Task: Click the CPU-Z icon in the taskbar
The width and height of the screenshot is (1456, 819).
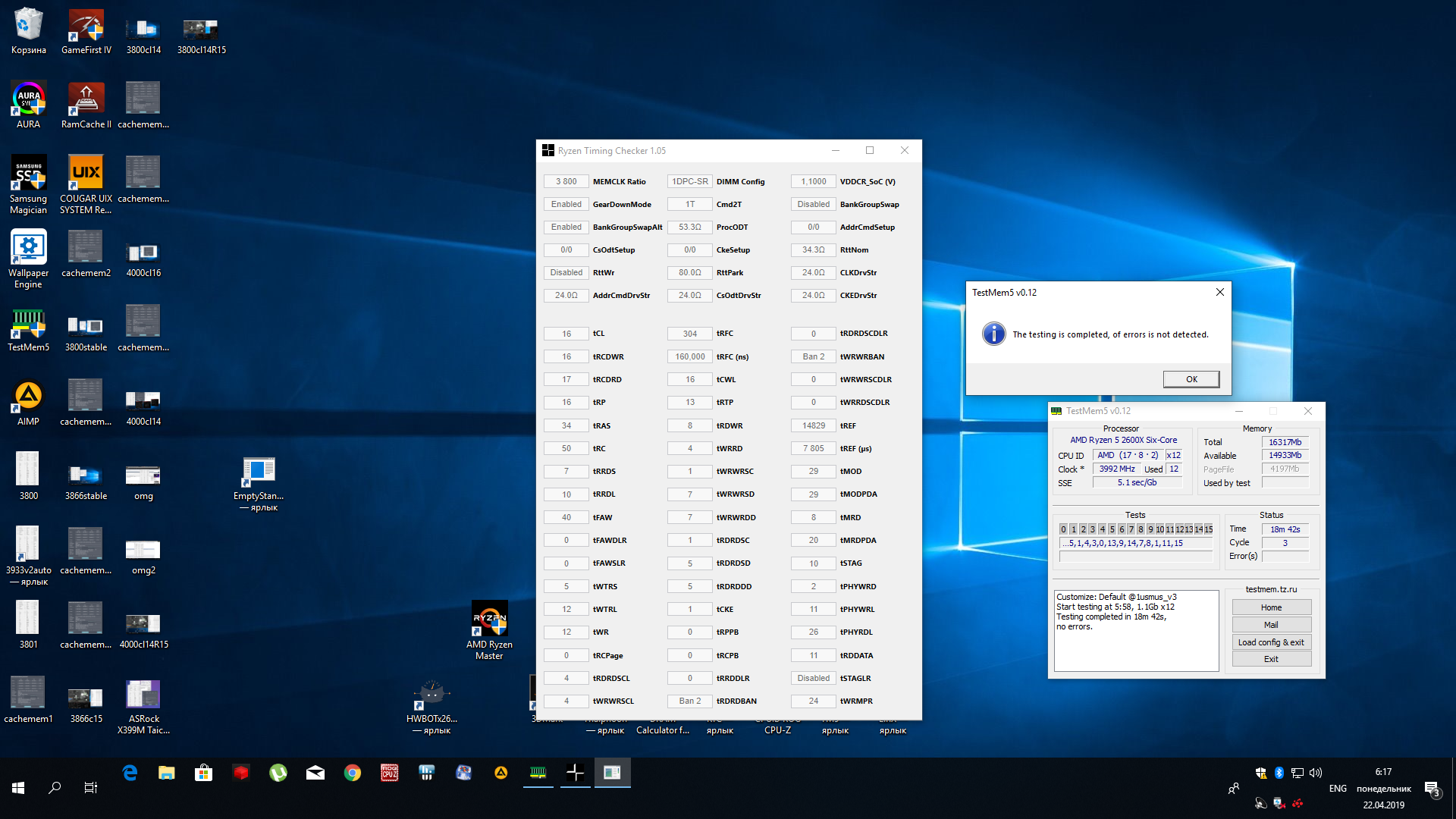Action: 389,773
